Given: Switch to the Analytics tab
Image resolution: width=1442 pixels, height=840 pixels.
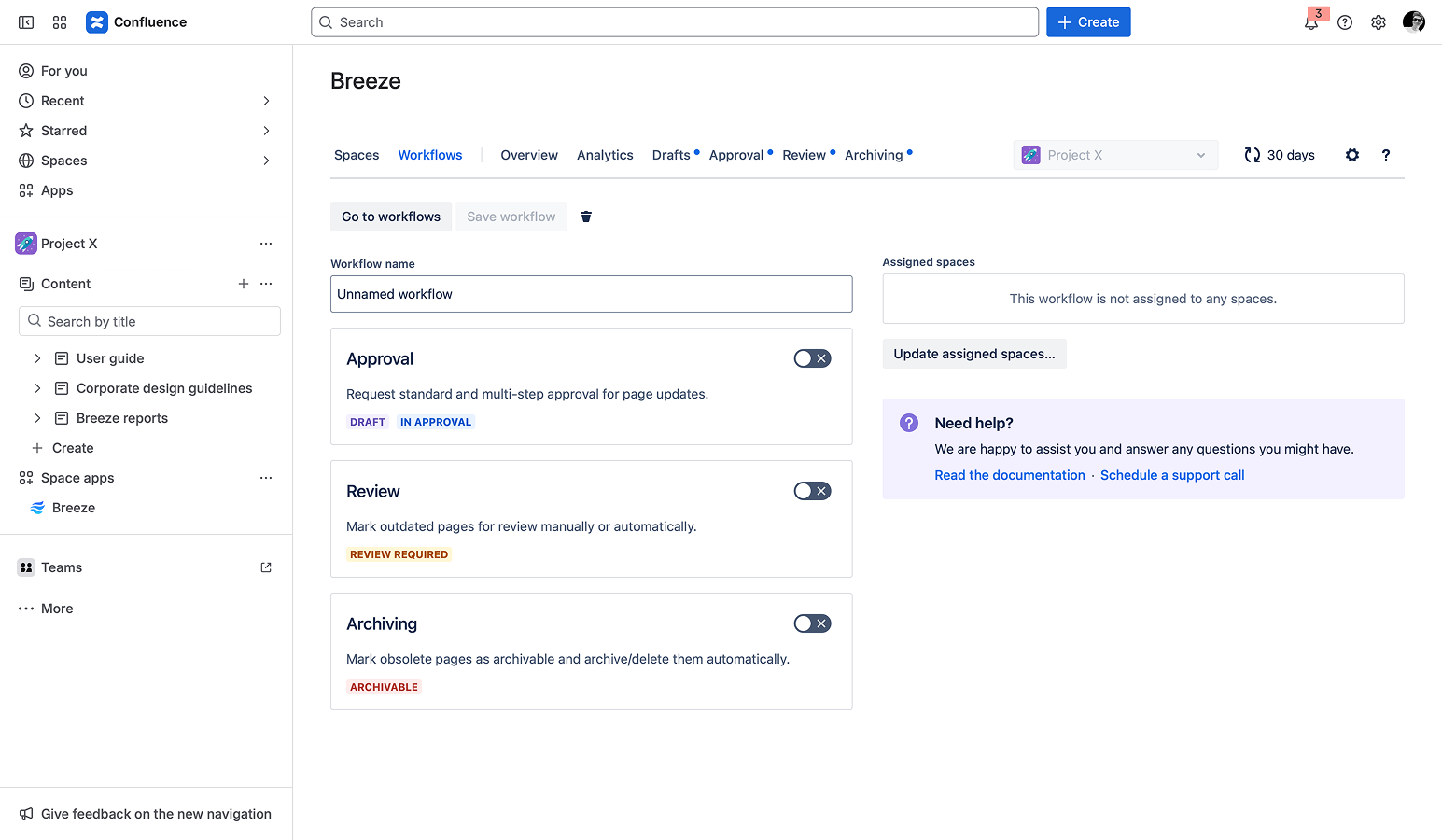Looking at the screenshot, I should [x=604, y=155].
